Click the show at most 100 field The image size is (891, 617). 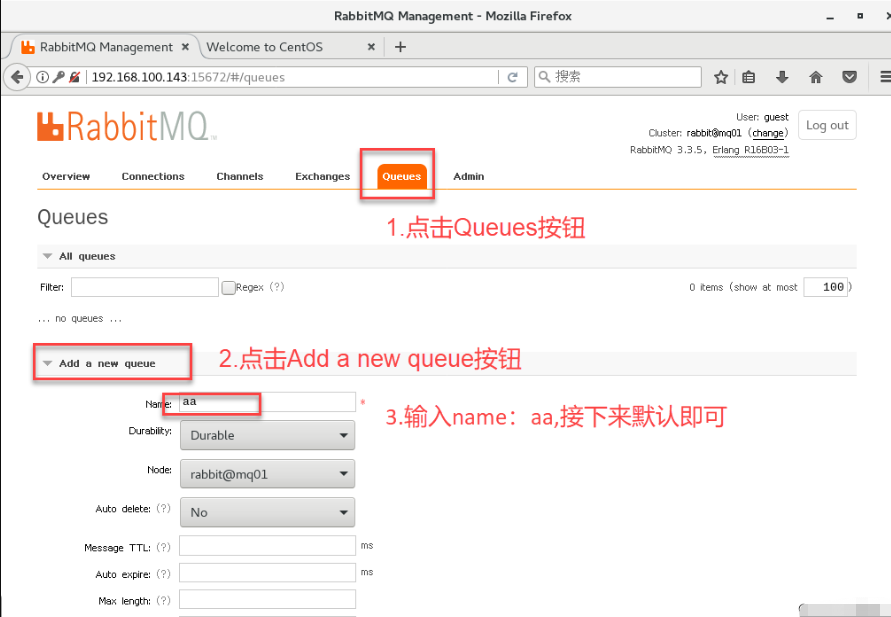826,287
